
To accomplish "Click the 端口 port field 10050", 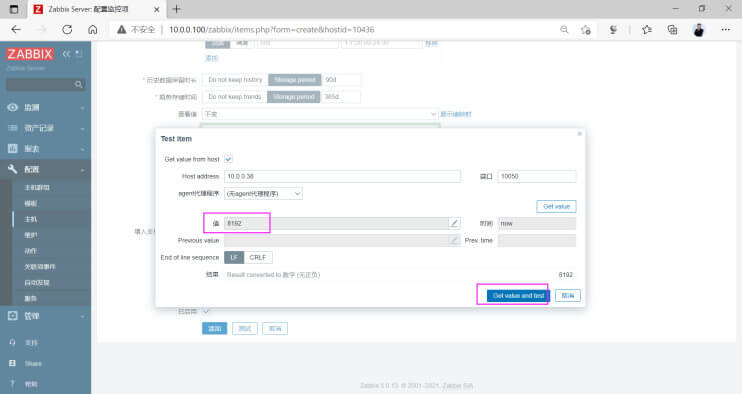I will [537, 176].
